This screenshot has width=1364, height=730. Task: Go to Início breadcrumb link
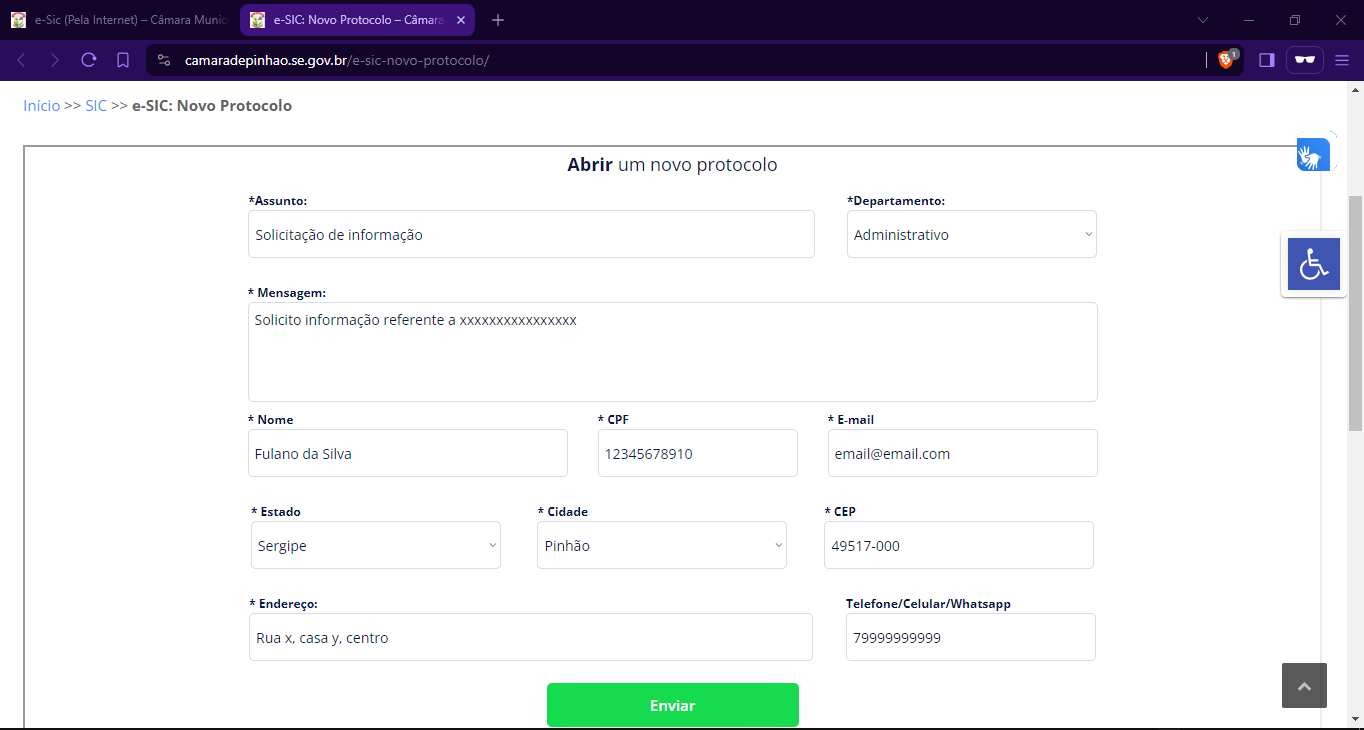pyautogui.click(x=42, y=106)
